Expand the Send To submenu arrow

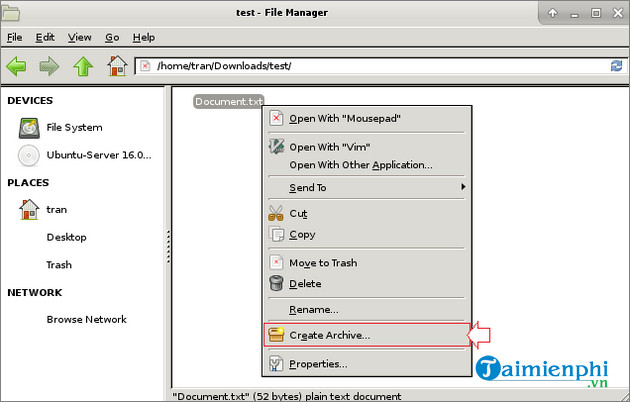tap(463, 187)
